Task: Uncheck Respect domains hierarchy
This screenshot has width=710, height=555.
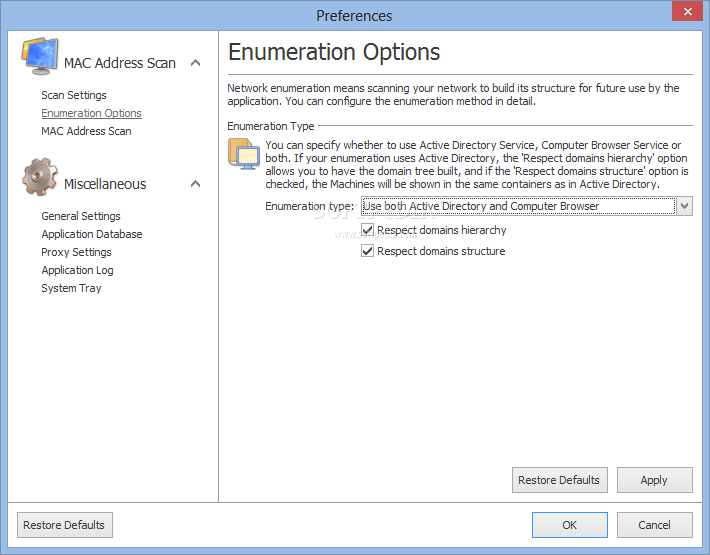Action: 367,230
